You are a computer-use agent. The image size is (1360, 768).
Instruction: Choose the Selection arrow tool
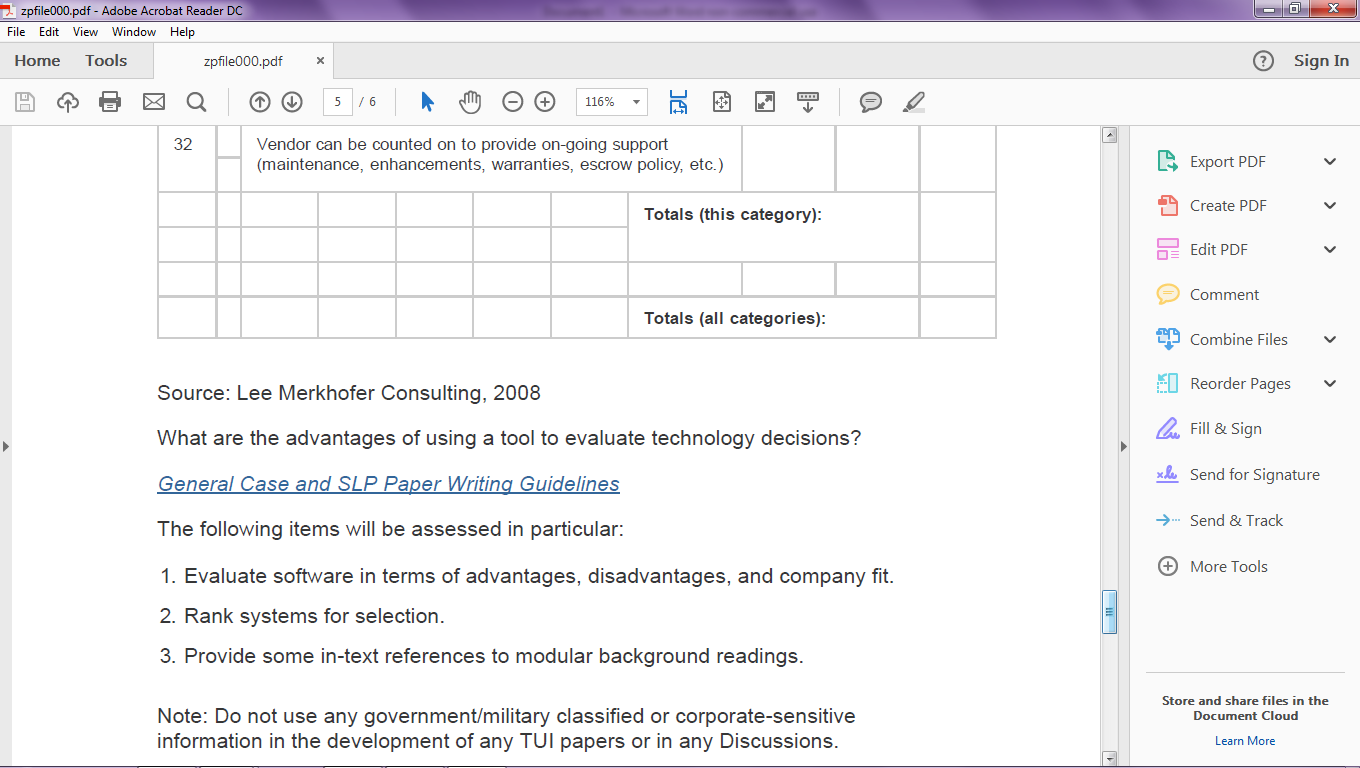pos(428,102)
